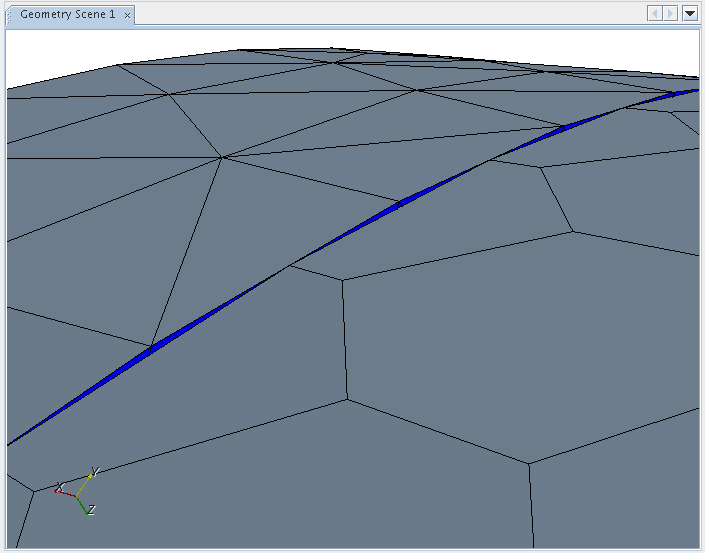Click the Y axis label on the triad

click(x=94, y=471)
